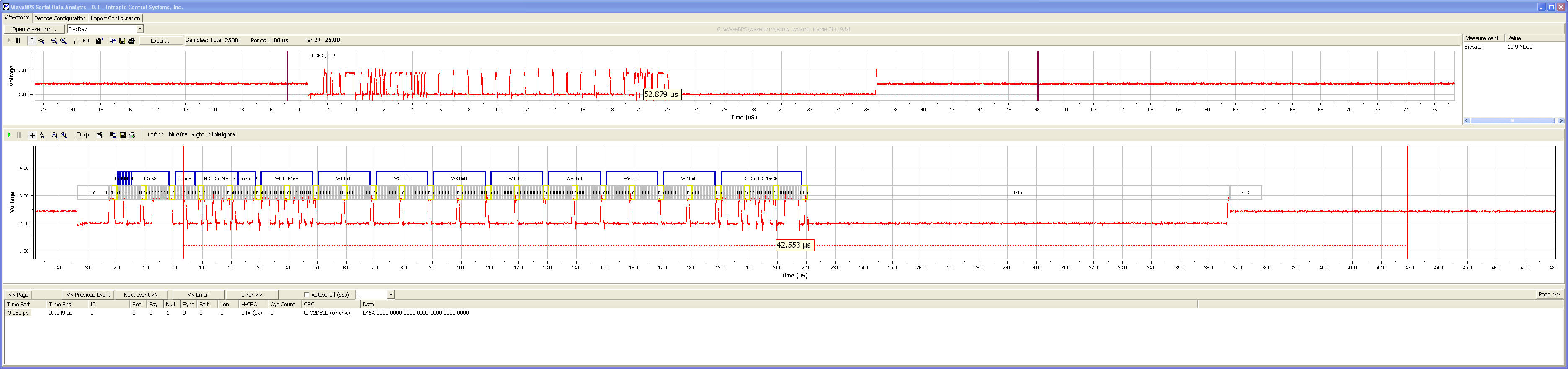Image resolution: width=1568 pixels, height=369 pixels.
Task: Copy the upper waveform to clipboard
Action: (x=113, y=41)
